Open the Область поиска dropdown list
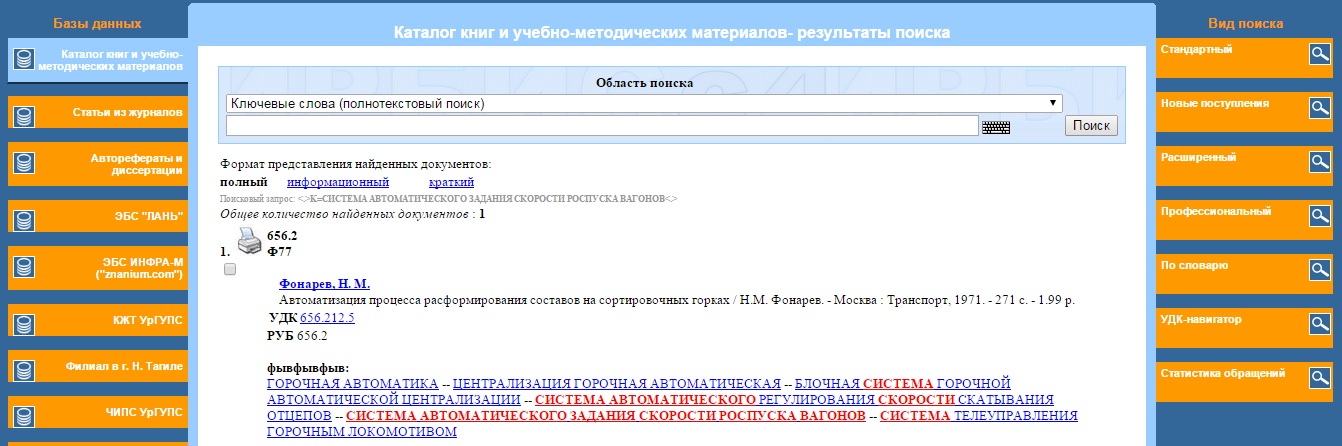 pos(643,103)
